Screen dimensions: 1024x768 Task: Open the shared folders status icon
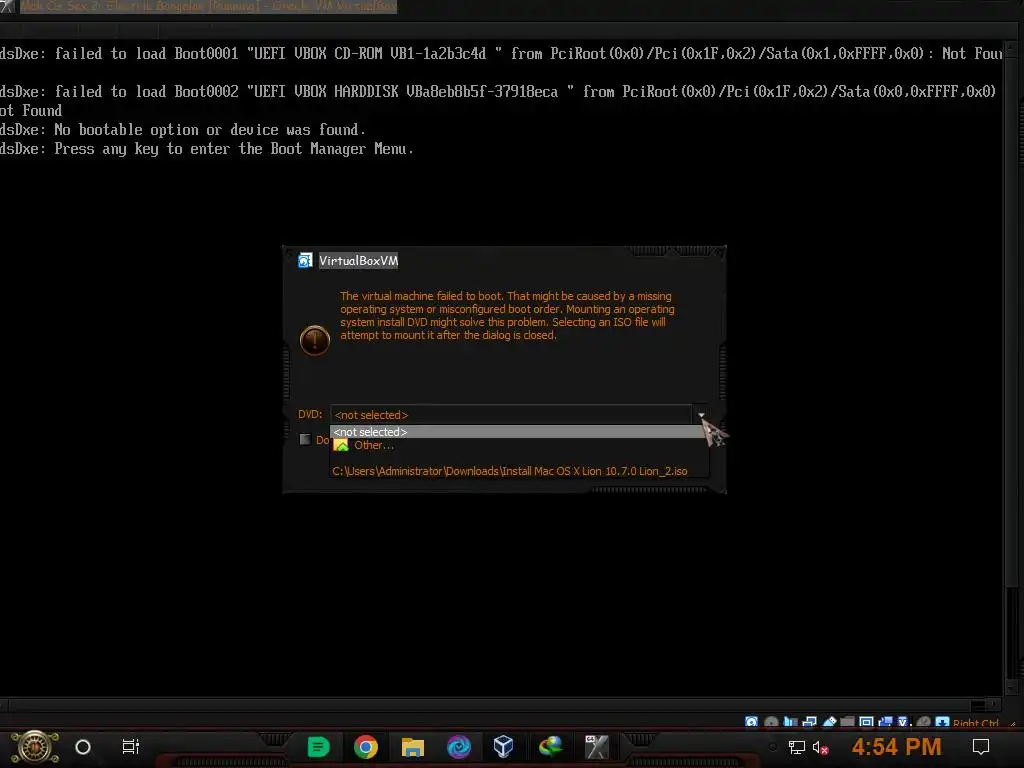tap(848, 722)
